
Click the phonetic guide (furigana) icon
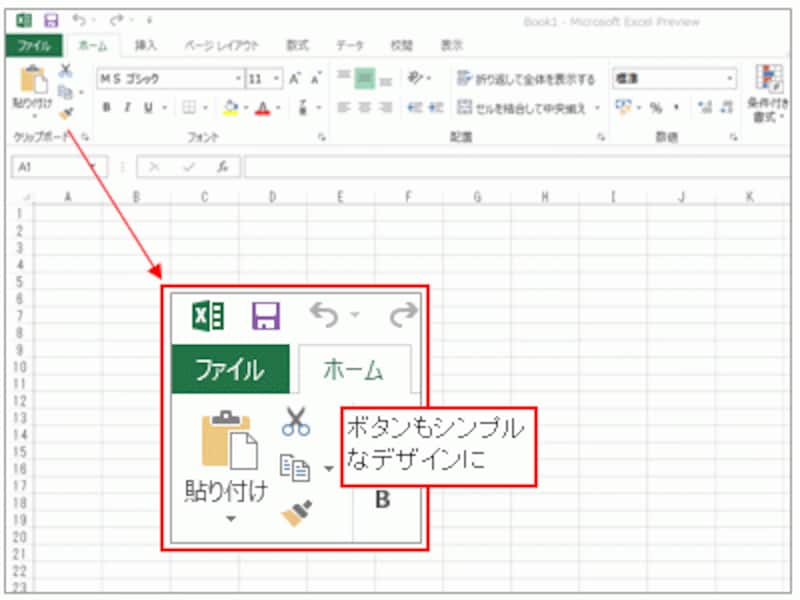click(x=303, y=108)
